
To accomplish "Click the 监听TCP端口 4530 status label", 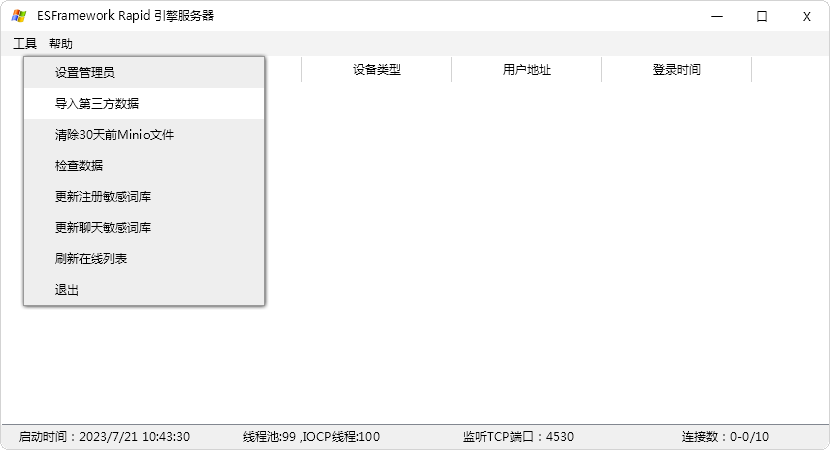I will (x=518, y=437).
